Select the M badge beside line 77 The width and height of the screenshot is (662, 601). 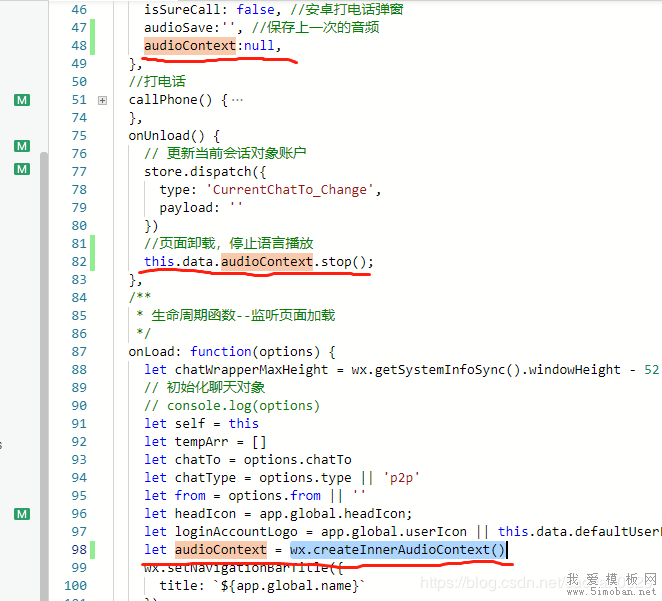coord(22,169)
